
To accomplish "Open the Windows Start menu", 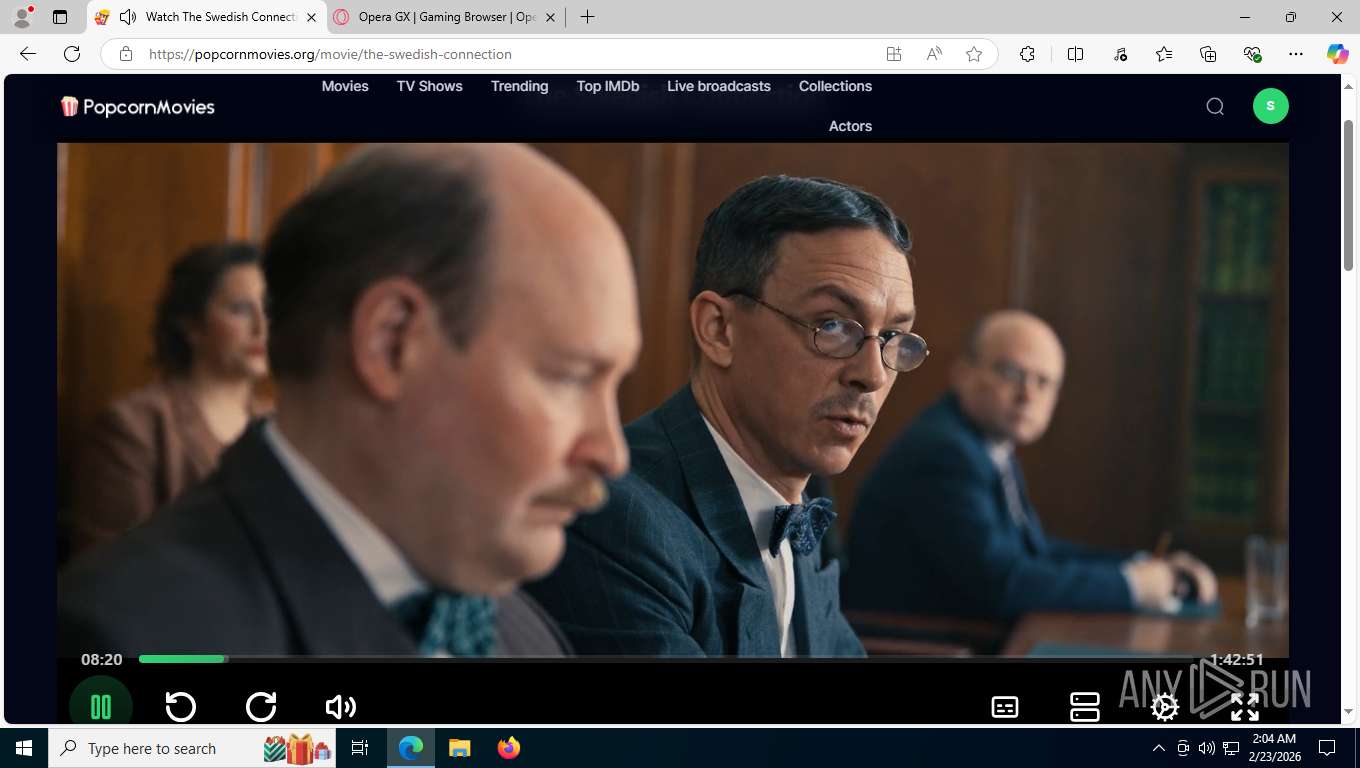I will point(24,748).
